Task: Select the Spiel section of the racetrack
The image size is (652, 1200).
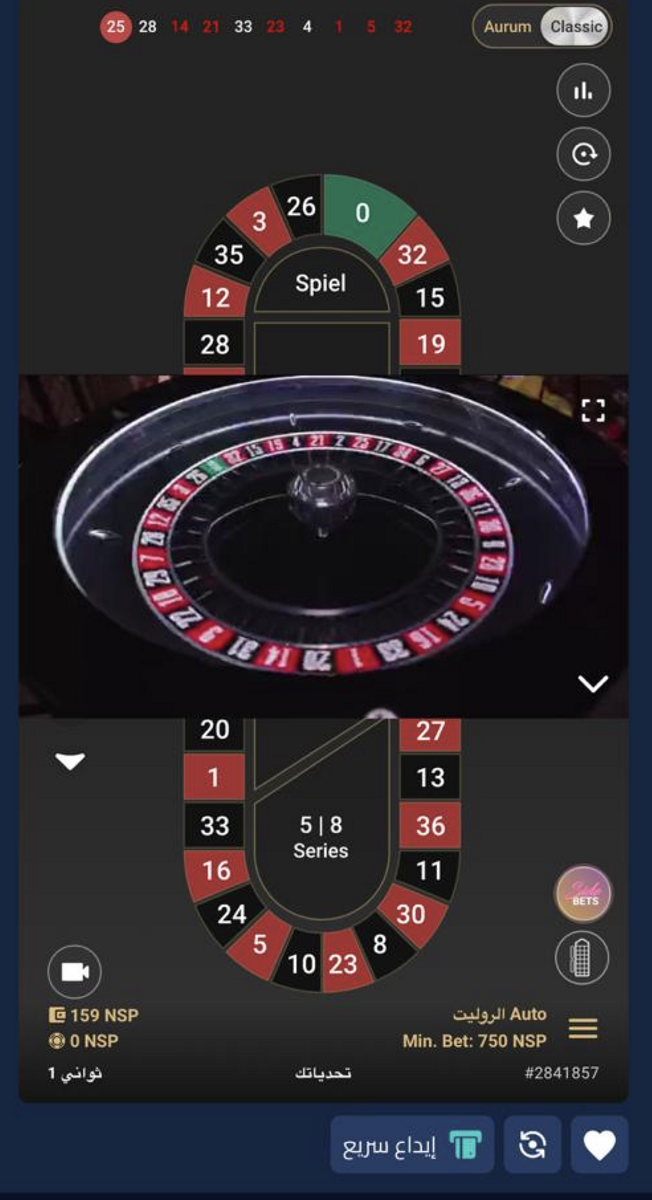Action: pyautogui.click(x=320, y=285)
